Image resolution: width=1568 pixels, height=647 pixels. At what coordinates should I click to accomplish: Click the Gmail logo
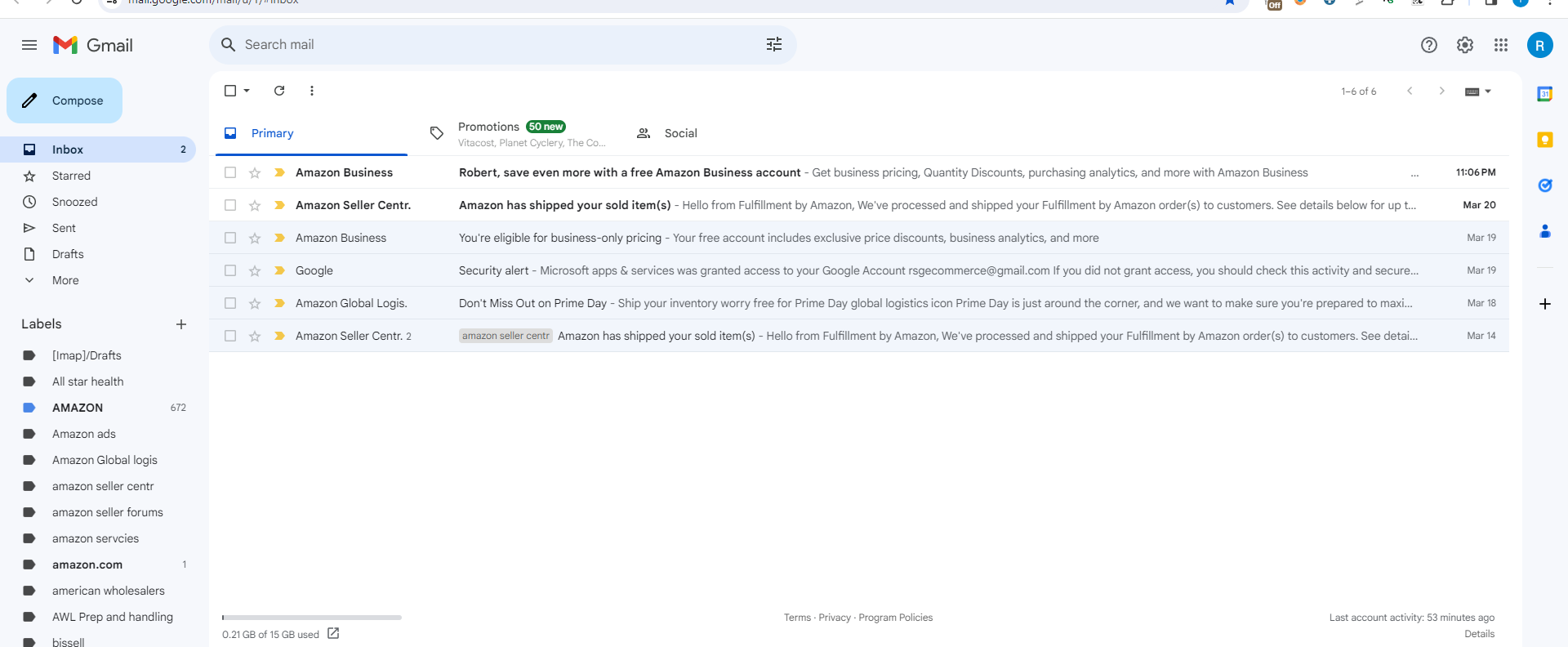point(93,45)
